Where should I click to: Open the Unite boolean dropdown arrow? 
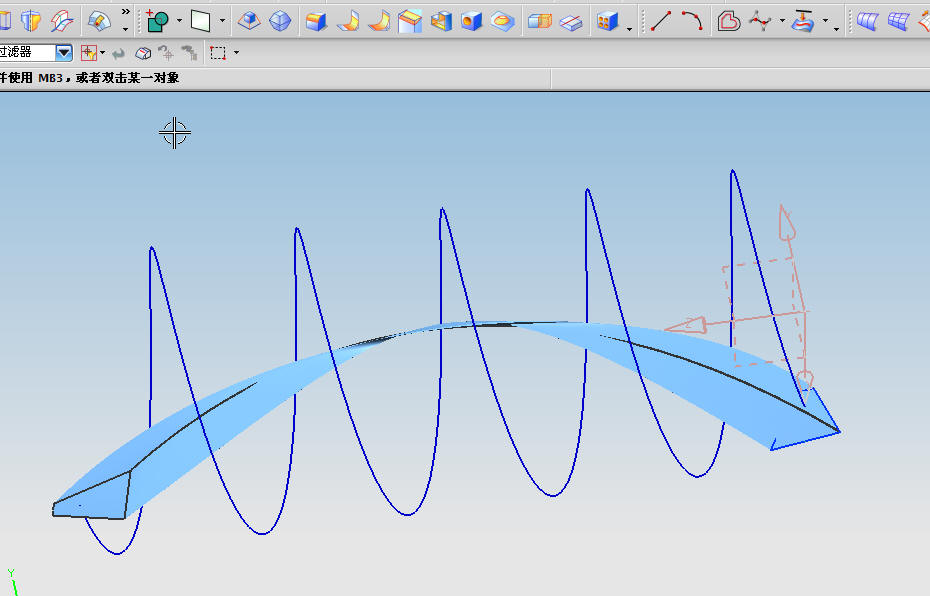point(179,21)
